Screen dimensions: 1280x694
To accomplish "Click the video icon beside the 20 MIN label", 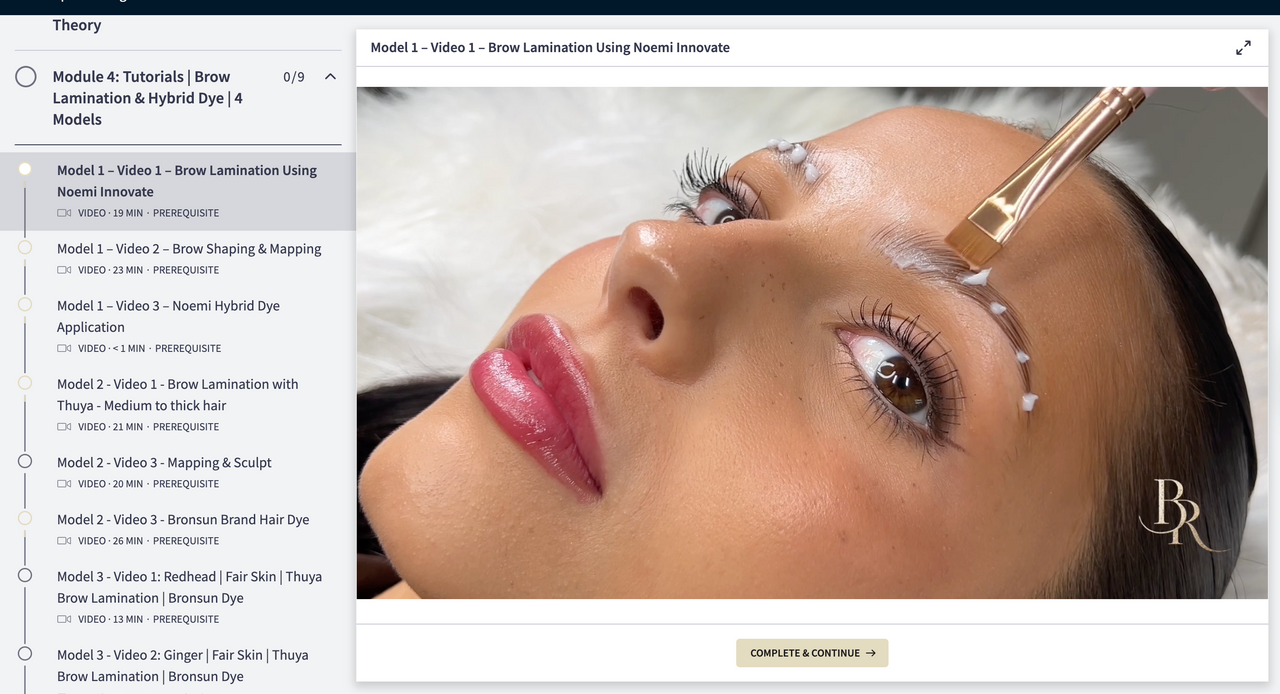I will tap(64, 484).
